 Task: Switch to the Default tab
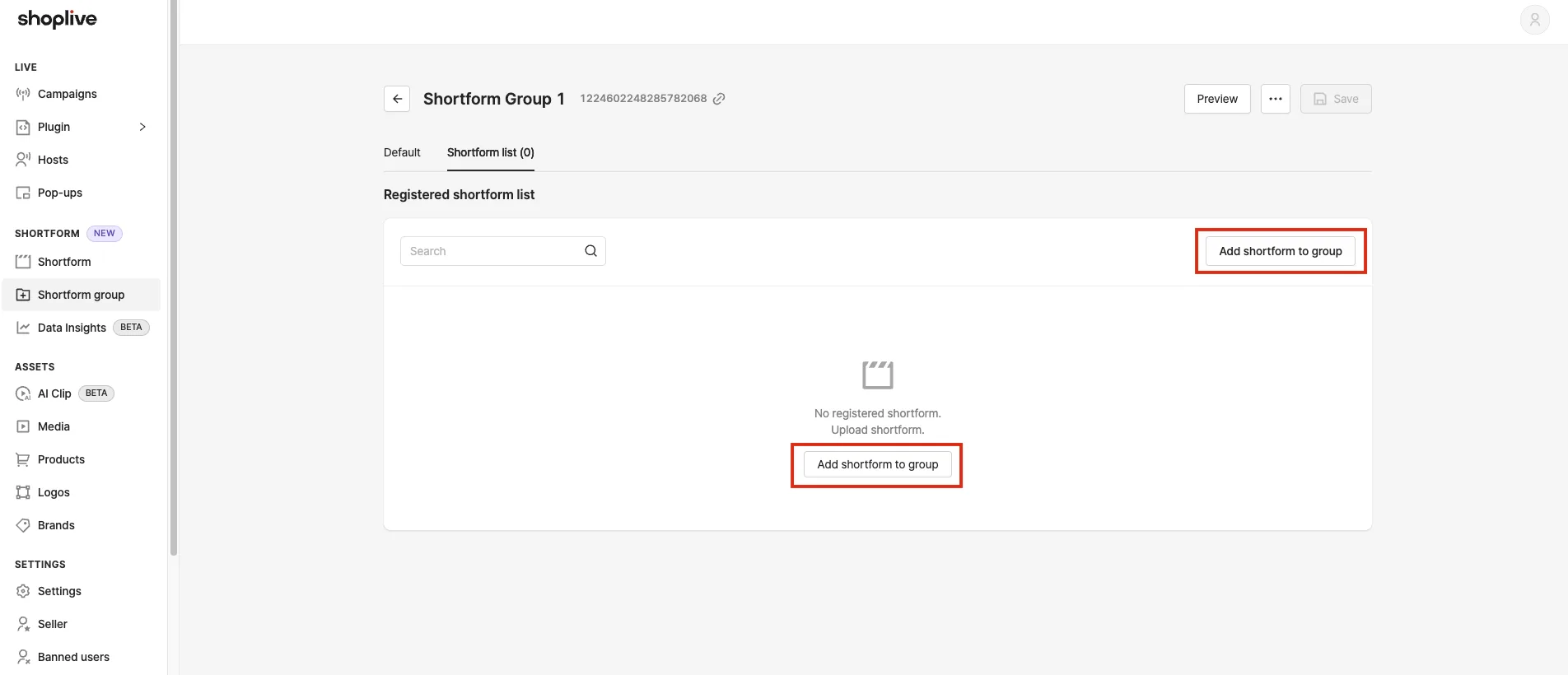pos(402,152)
